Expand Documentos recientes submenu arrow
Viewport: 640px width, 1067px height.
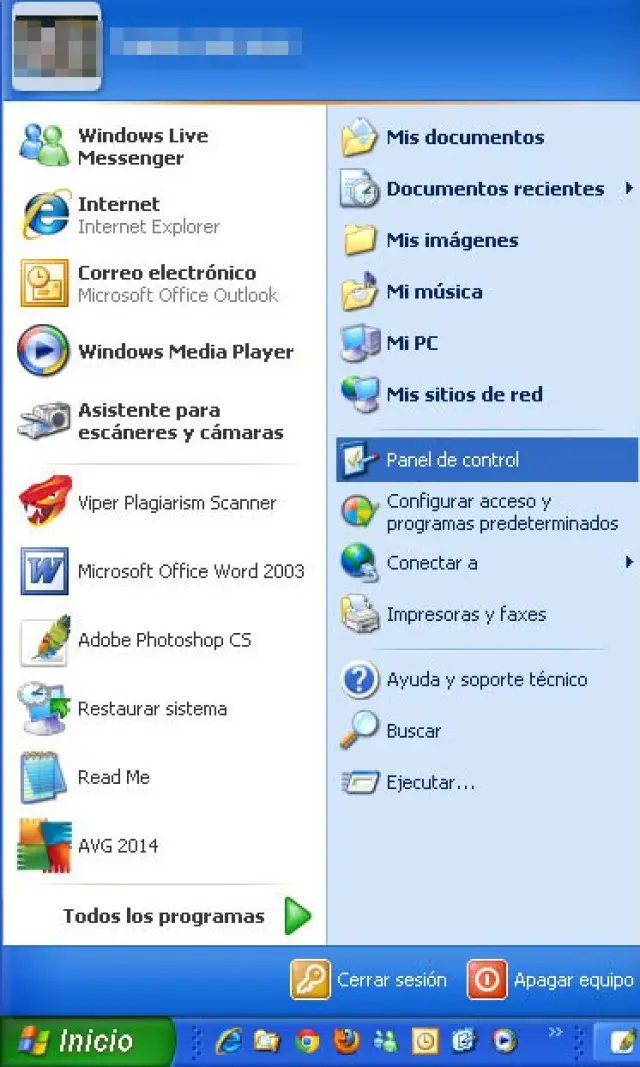pyautogui.click(x=629, y=188)
